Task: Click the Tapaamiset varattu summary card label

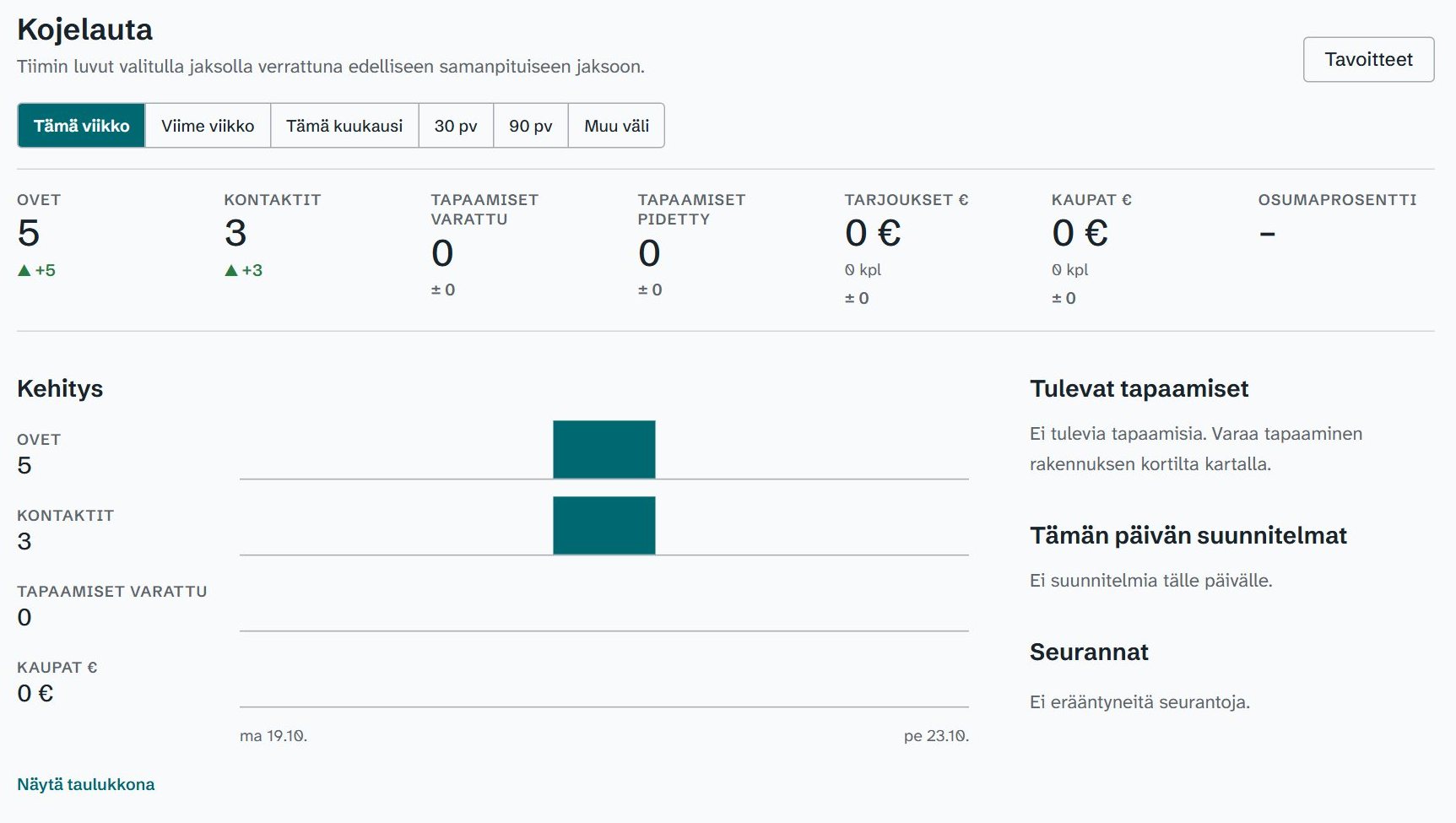Action: click(x=484, y=209)
